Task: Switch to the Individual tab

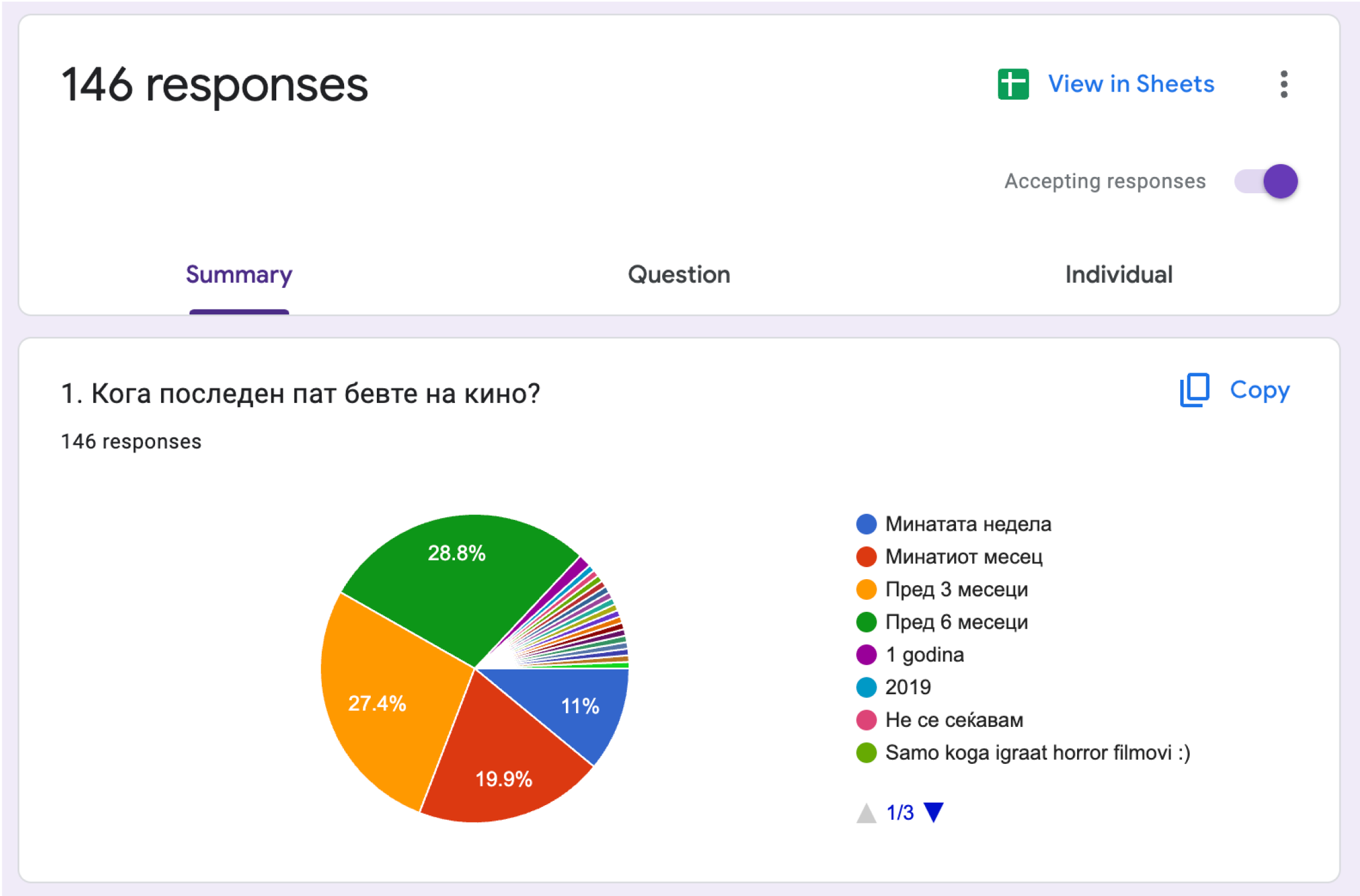Action: click(1118, 275)
